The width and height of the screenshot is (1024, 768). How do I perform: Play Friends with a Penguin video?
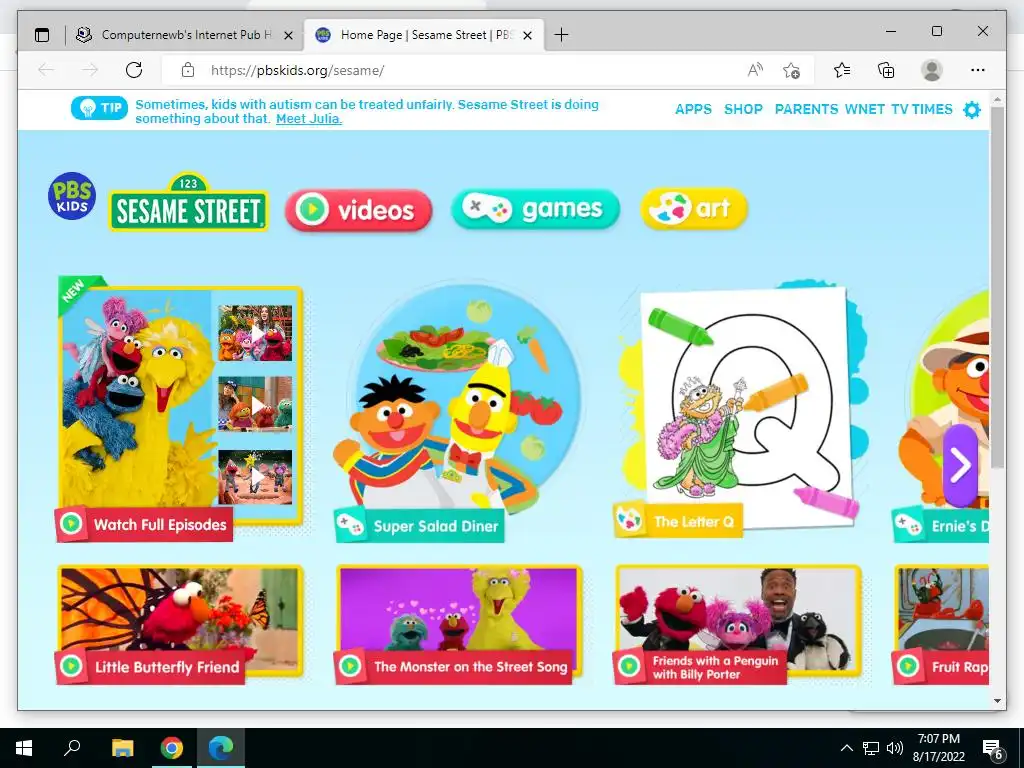click(x=738, y=625)
